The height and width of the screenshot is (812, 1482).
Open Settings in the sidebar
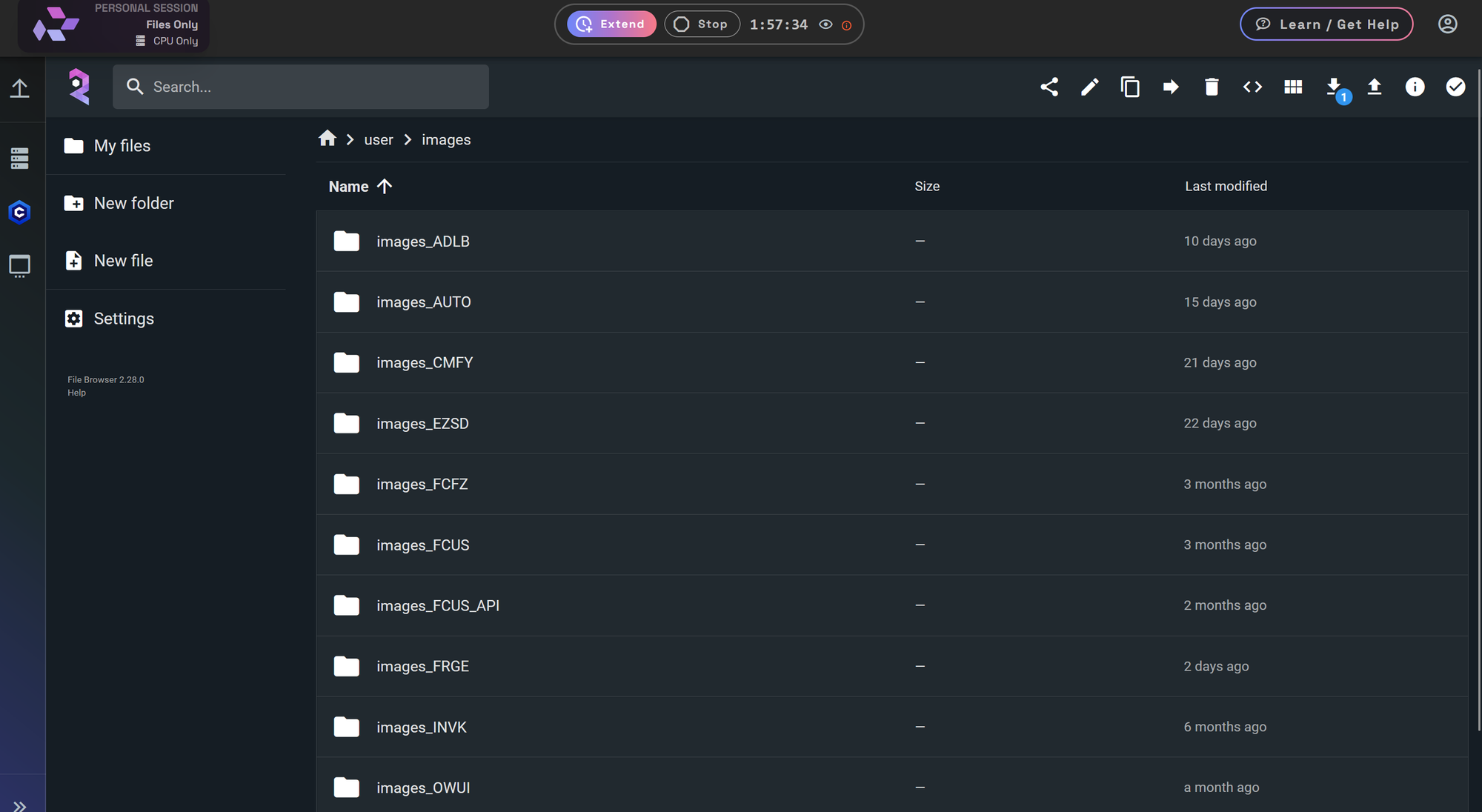tap(123, 319)
